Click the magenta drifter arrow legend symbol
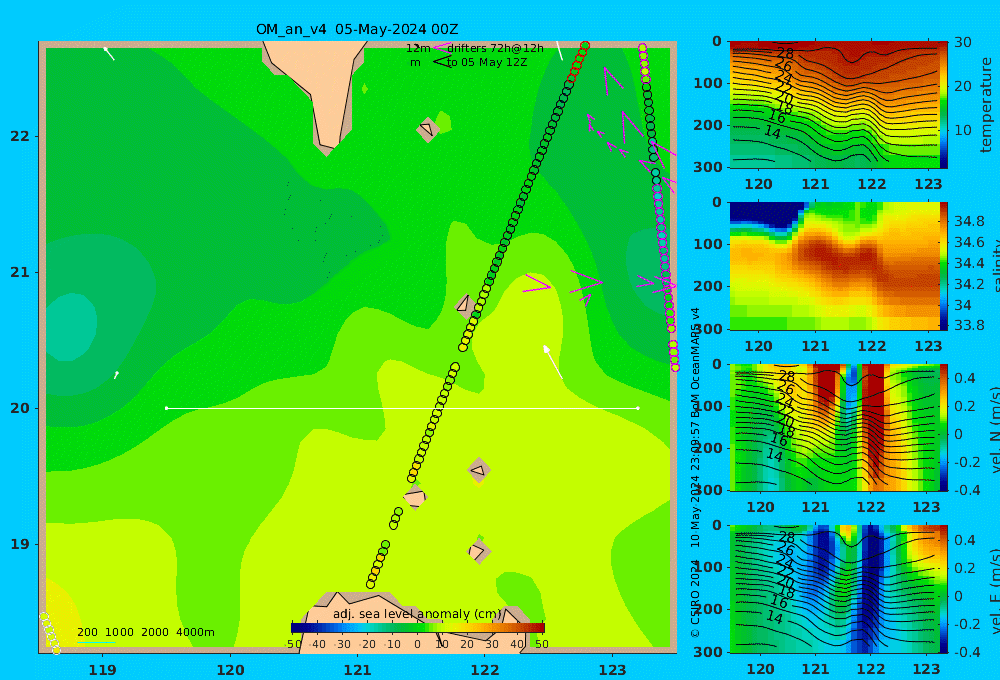1000x680 pixels. point(441,48)
